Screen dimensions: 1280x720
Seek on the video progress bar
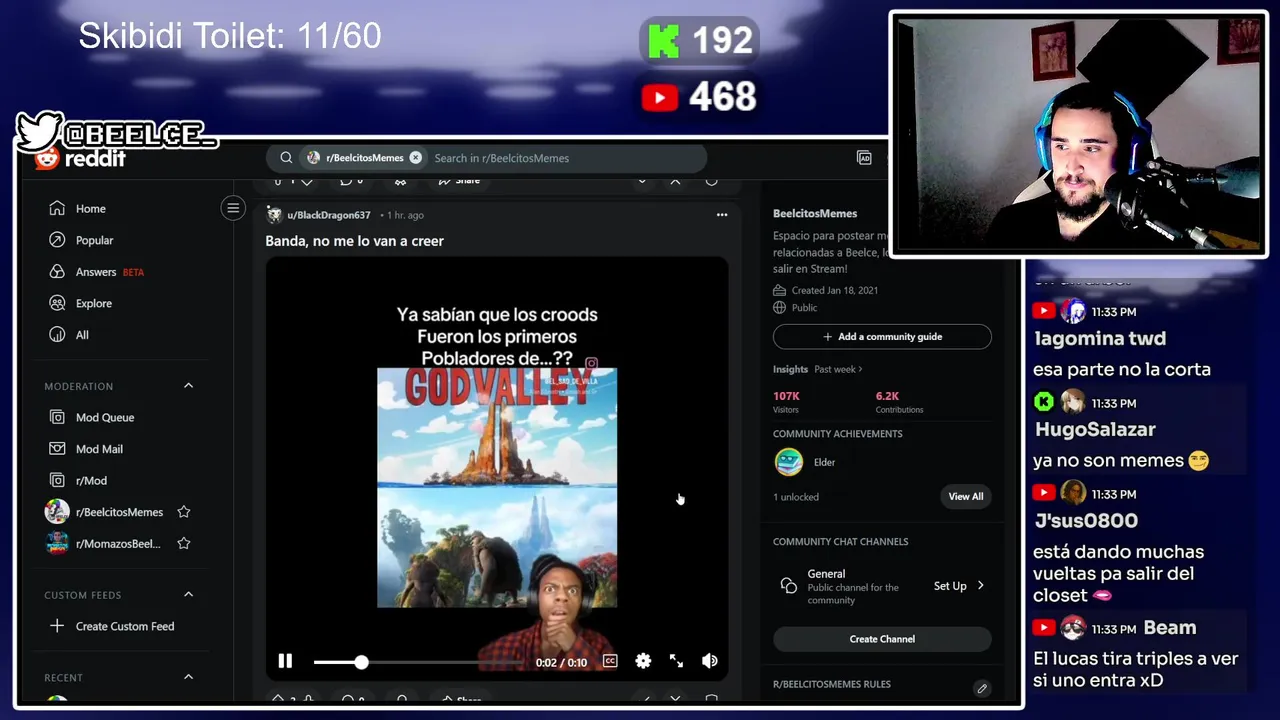point(418,662)
